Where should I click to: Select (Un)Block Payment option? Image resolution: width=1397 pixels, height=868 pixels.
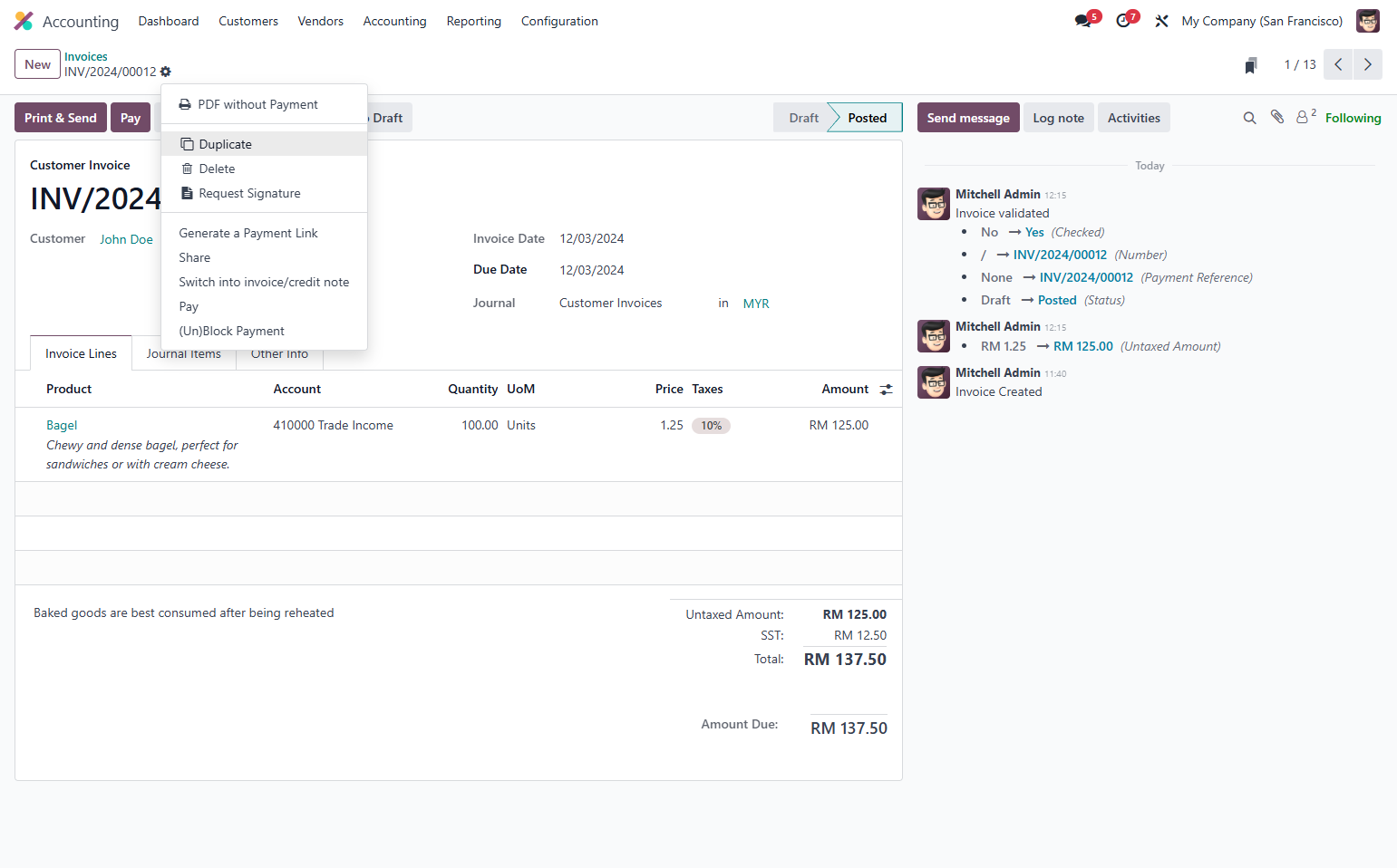(x=264, y=331)
